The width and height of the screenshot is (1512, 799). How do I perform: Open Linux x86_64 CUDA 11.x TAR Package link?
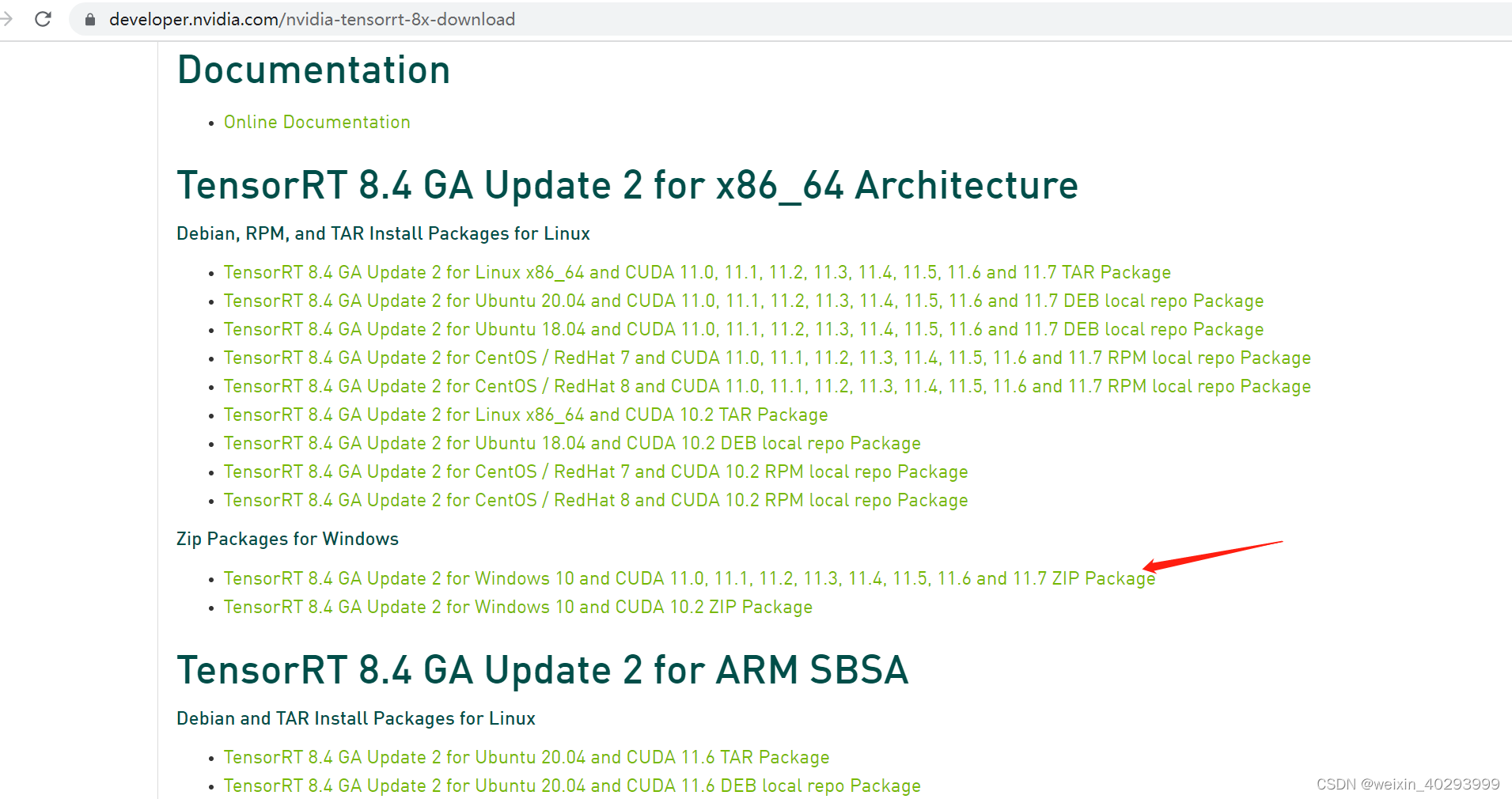(697, 272)
